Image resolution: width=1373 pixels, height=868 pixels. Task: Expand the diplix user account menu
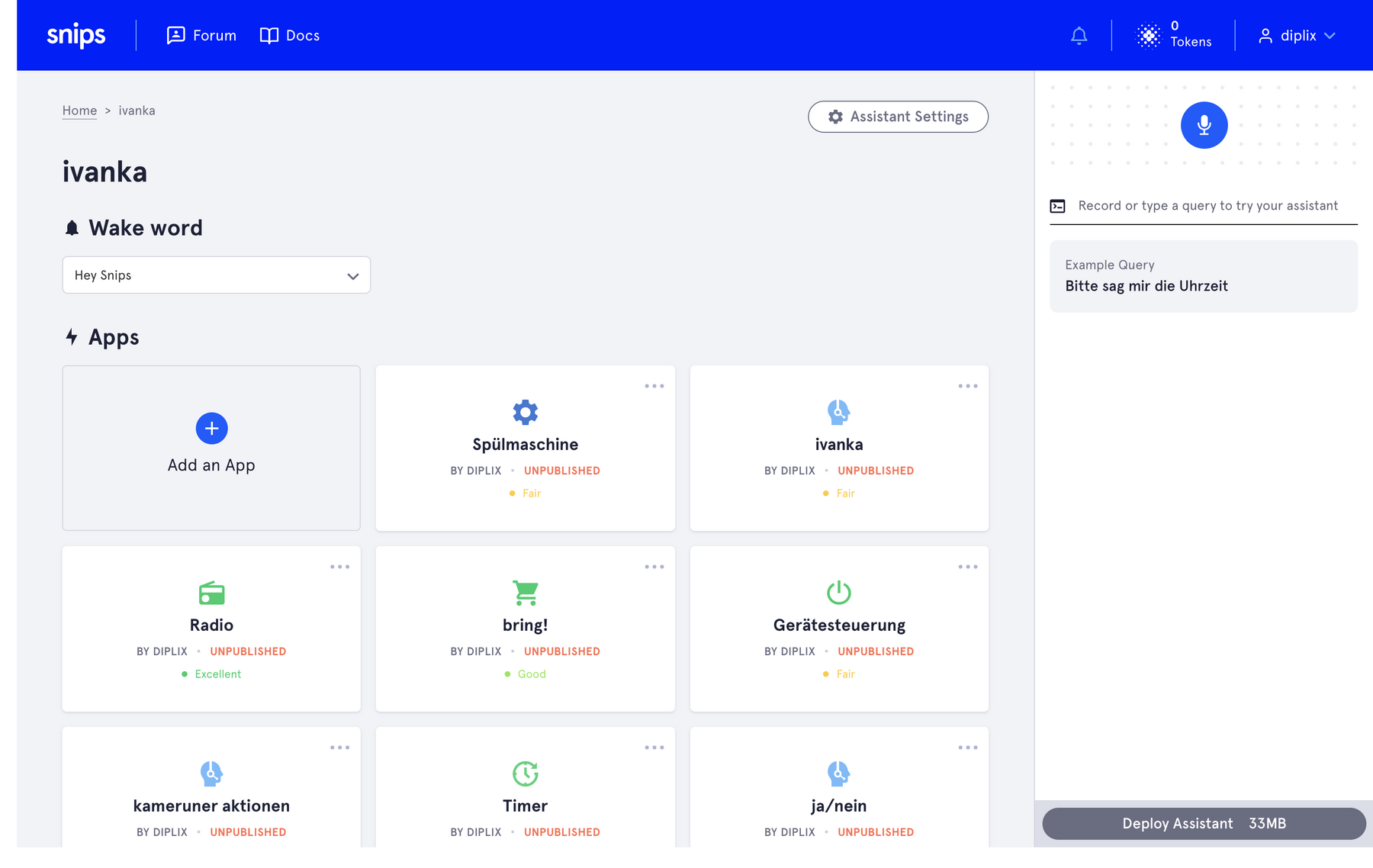click(x=1297, y=36)
